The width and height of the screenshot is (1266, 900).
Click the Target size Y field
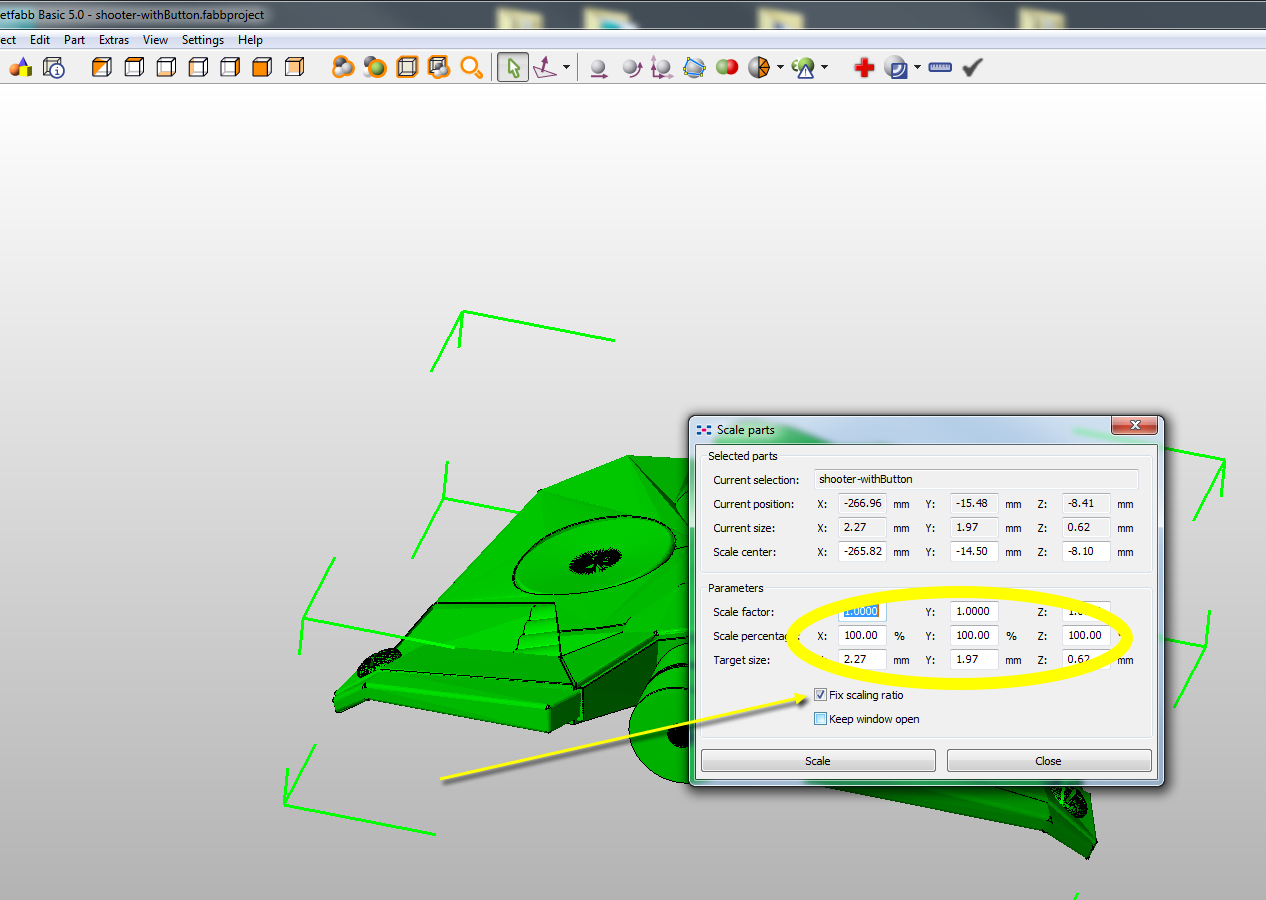[974, 660]
